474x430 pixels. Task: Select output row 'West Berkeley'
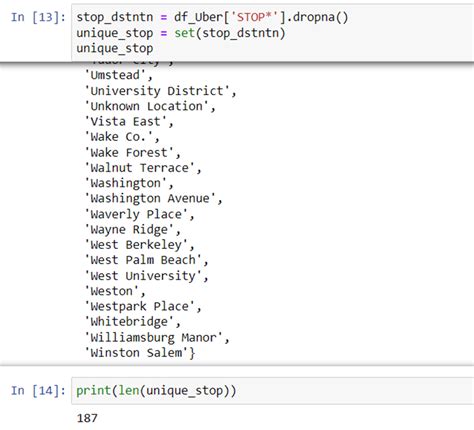pyautogui.click(x=139, y=245)
